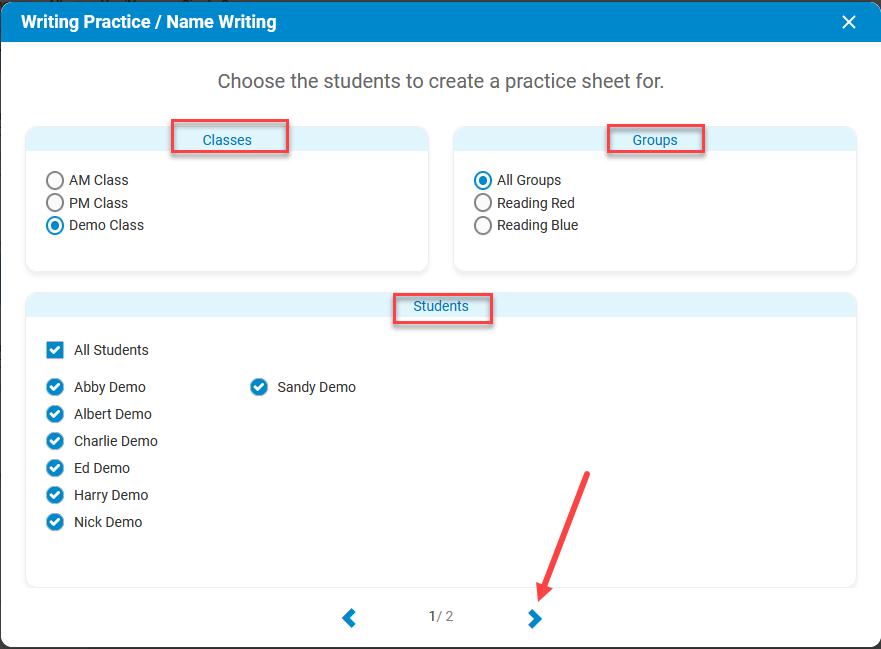This screenshot has width=881, height=649.
Task: Choose the Reading Red group
Action: click(483, 203)
